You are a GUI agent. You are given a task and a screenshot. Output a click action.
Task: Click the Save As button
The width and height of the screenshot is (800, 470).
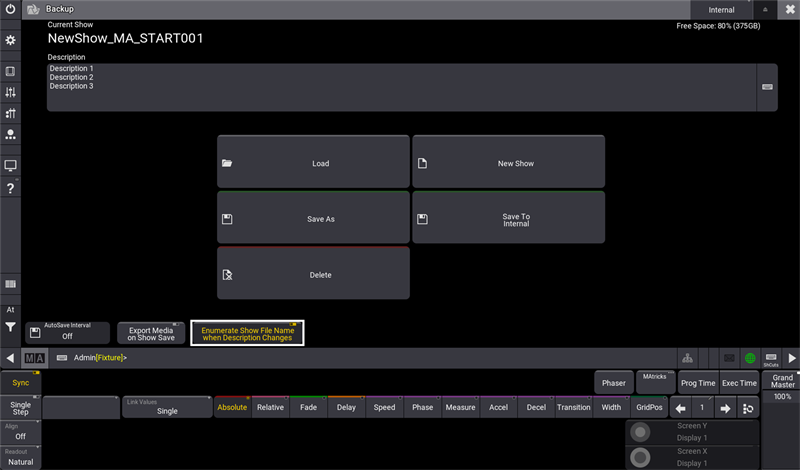tap(313, 218)
